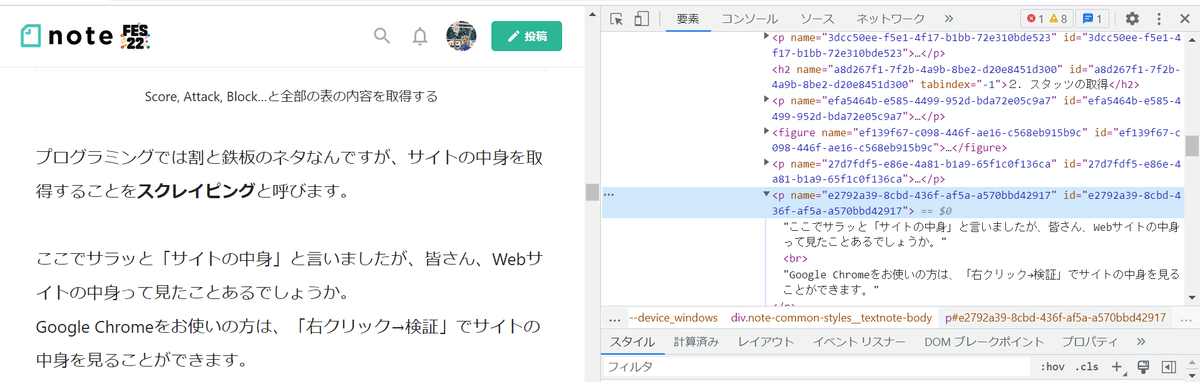The height and width of the screenshot is (382, 1200).
Task: Expand the p element efa5464b
Action: tap(767, 100)
